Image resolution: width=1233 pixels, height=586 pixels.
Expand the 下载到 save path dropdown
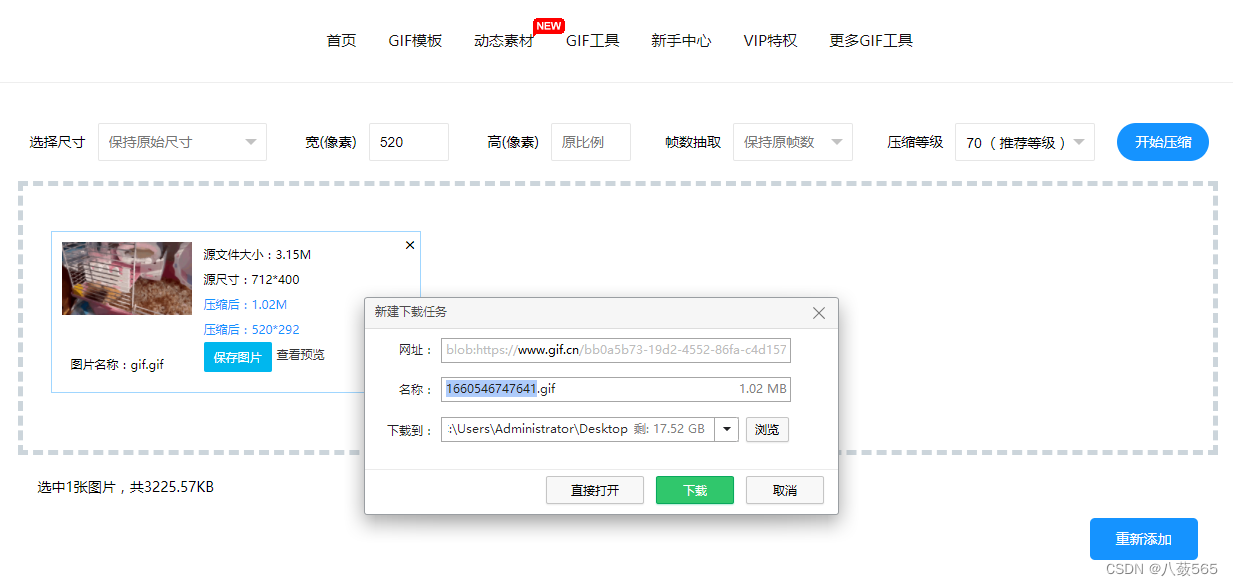pyautogui.click(x=726, y=428)
